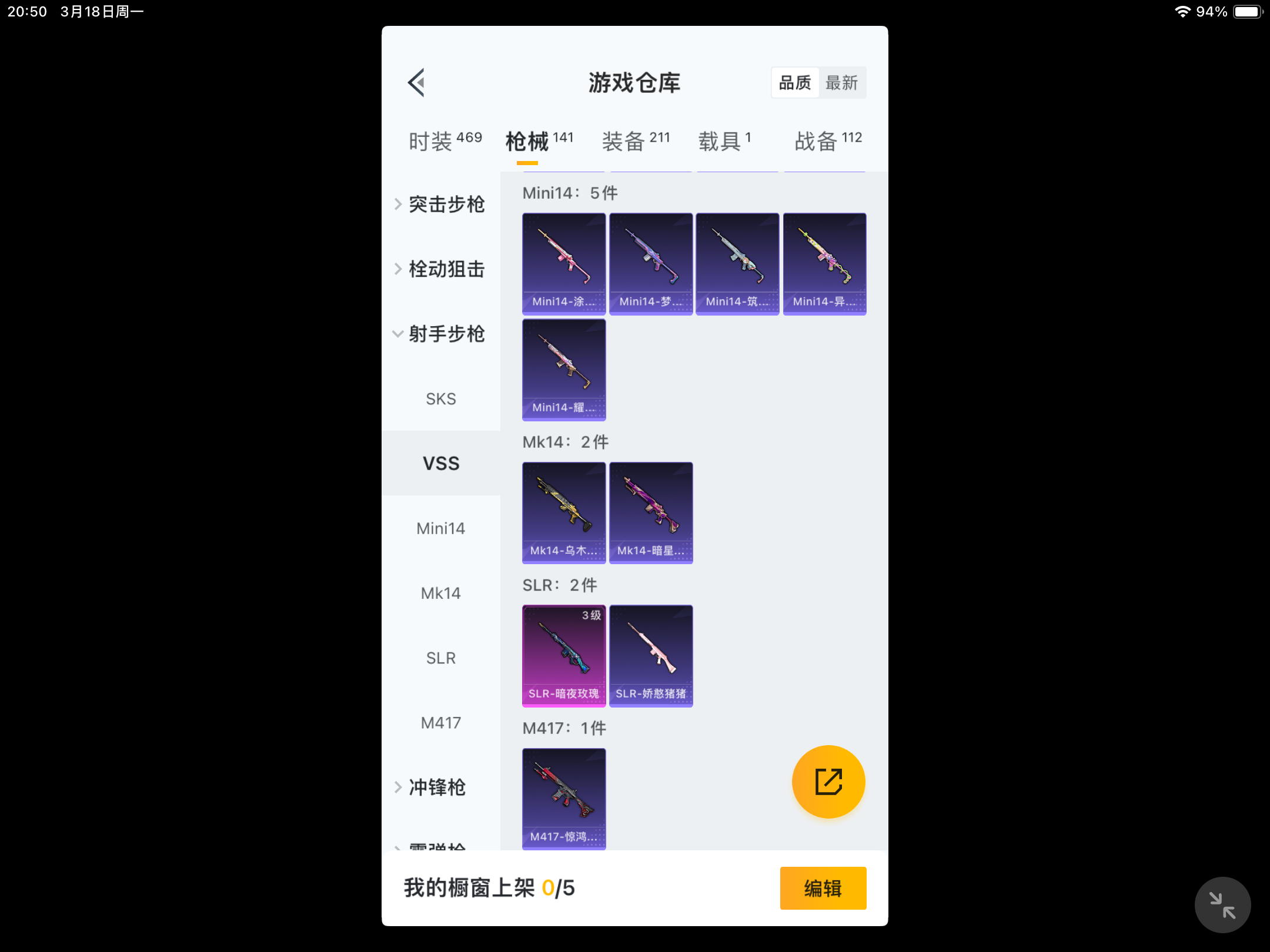This screenshot has height=952, width=1270.
Task: Toggle 最新 sort option
Action: tap(840, 83)
